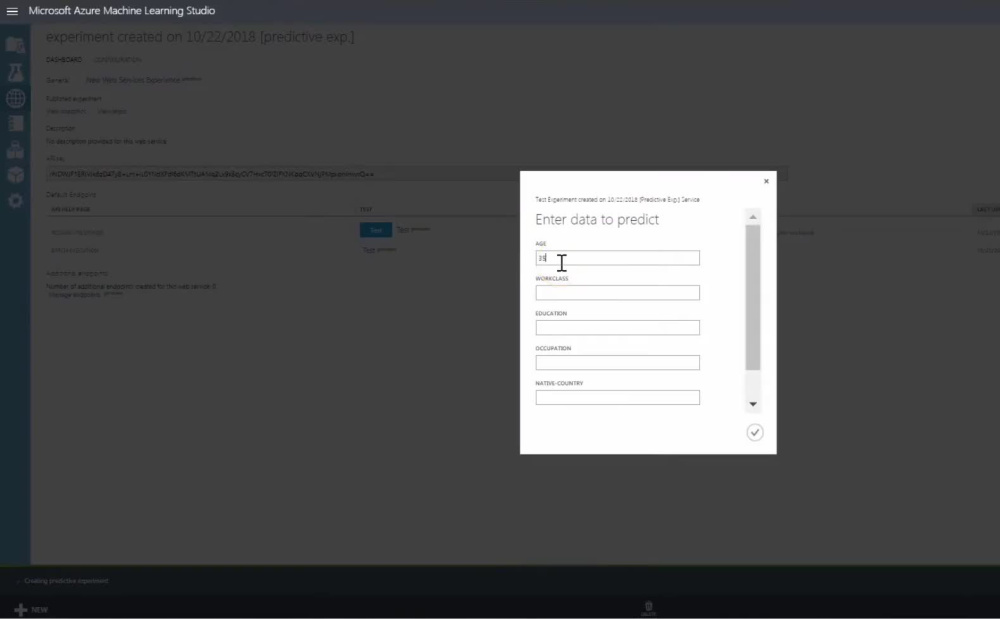This screenshot has width=1000, height=619.
Task: Open Projects icon in left sidebar
Action: (x=15, y=45)
